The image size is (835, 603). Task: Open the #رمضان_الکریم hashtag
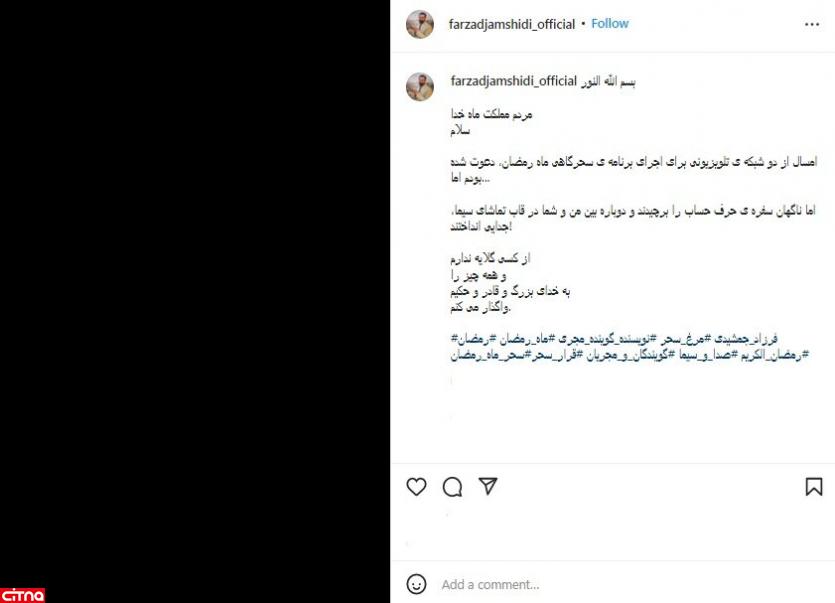pos(774,355)
